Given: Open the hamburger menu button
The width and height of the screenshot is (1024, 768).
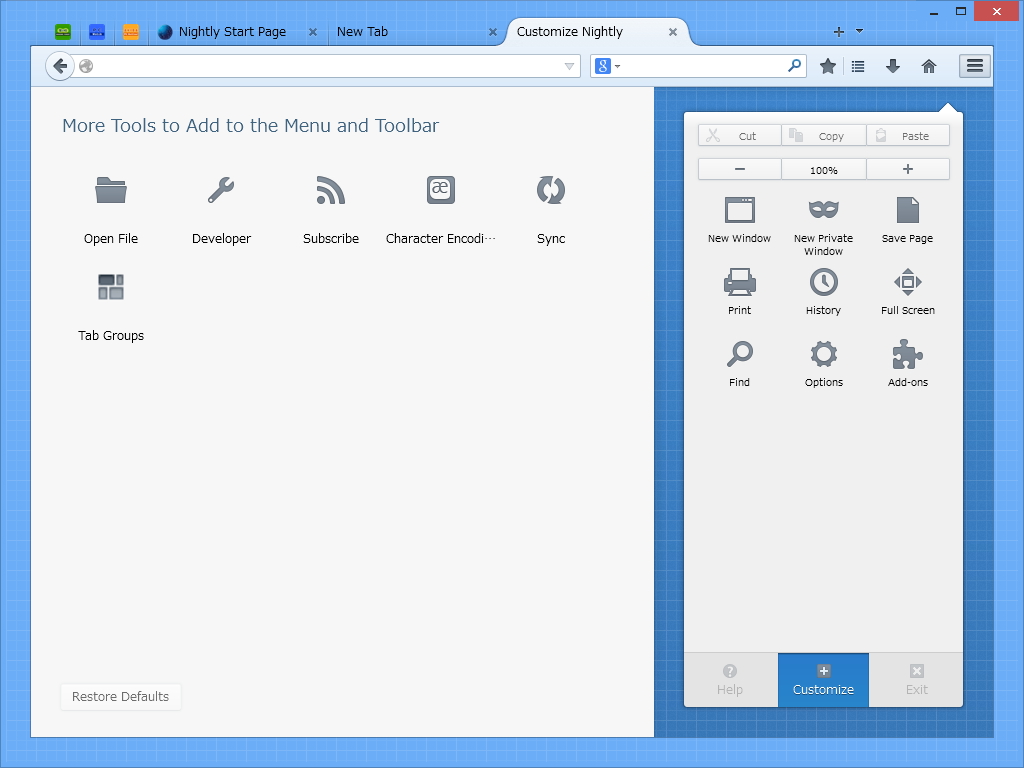Looking at the screenshot, I should [975, 66].
